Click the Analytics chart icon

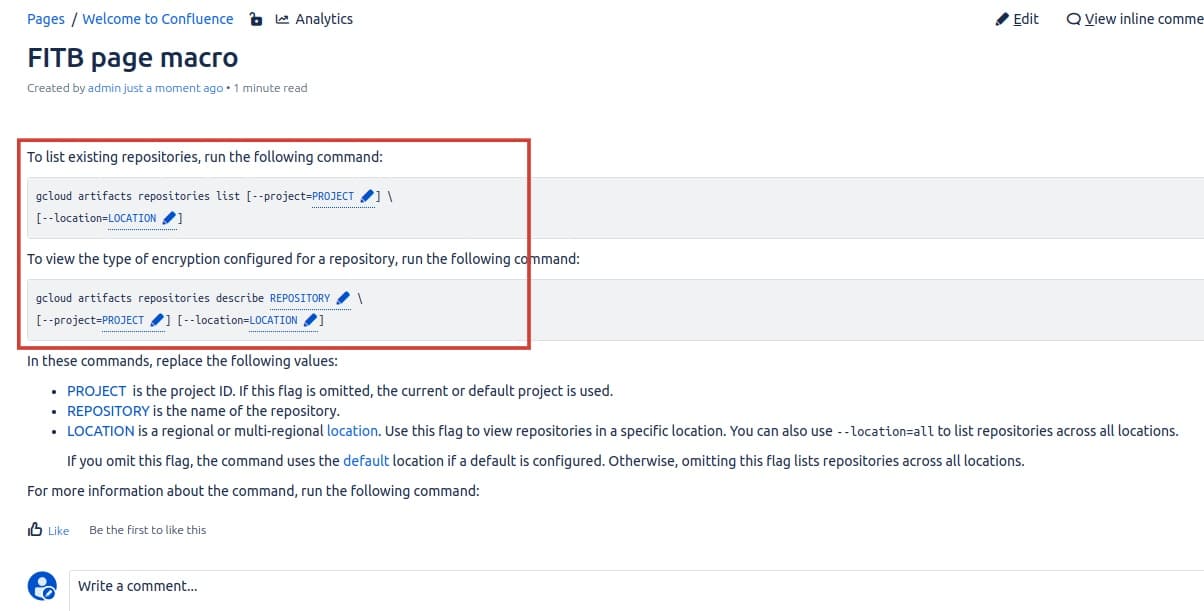click(282, 19)
